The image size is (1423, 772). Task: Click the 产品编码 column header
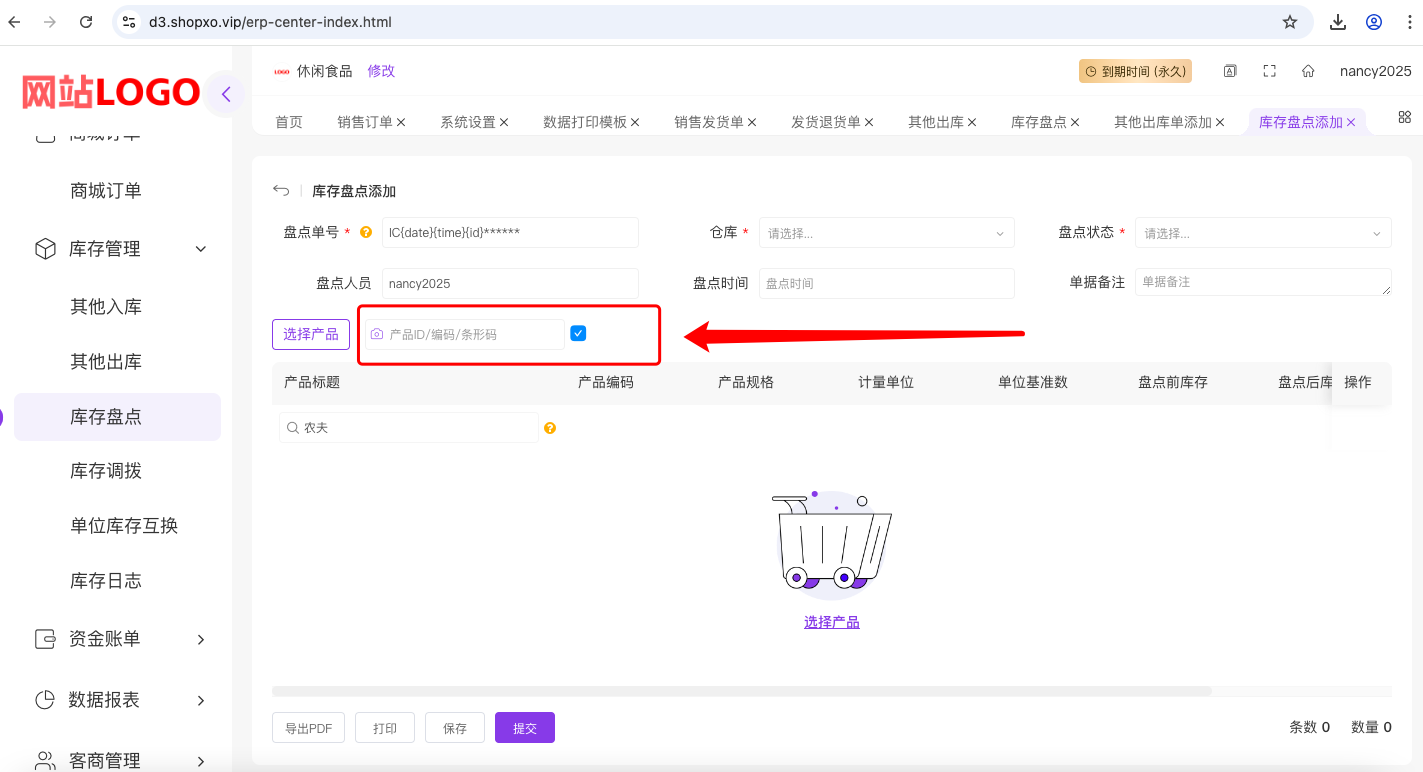click(606, 382)
